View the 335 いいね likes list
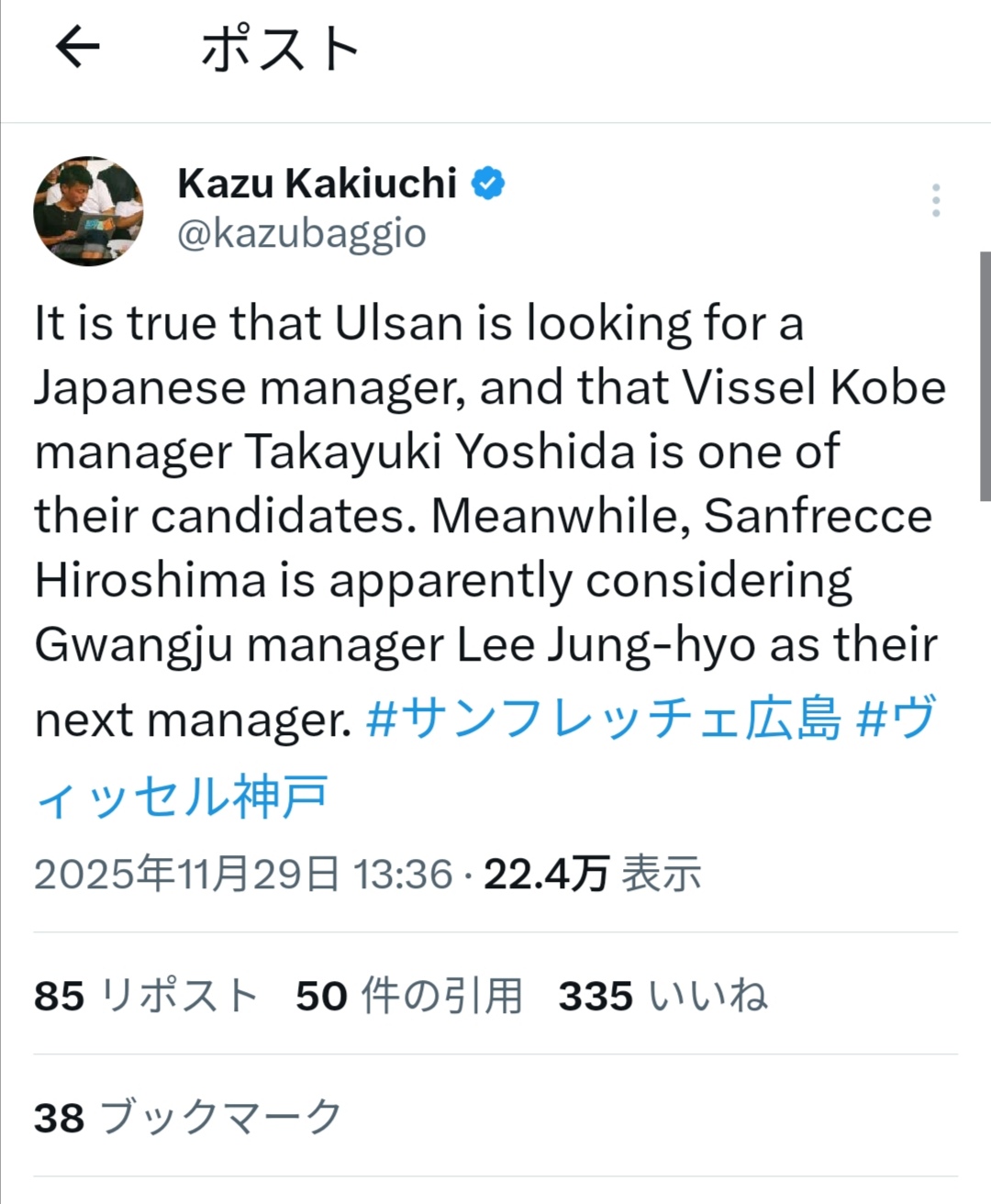The image size is (991, 1204). [663, 996]
